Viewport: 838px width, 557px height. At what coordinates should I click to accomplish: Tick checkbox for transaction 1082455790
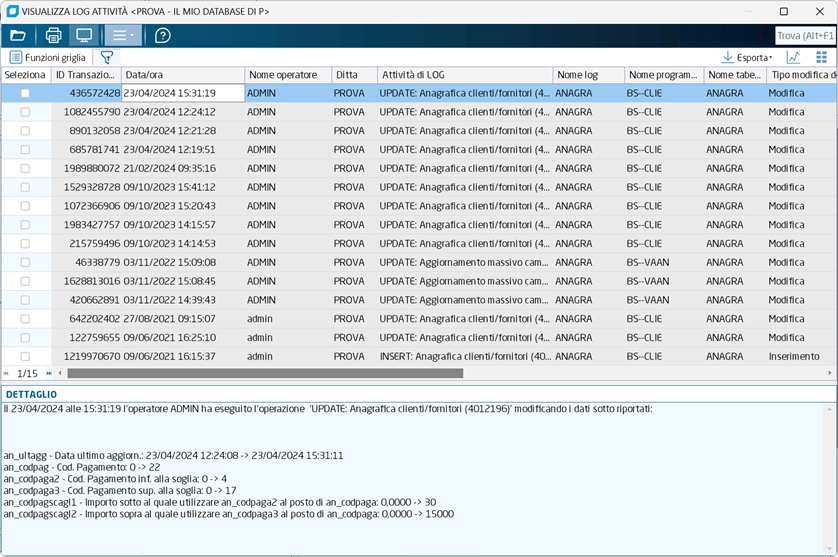pos(25,112)
